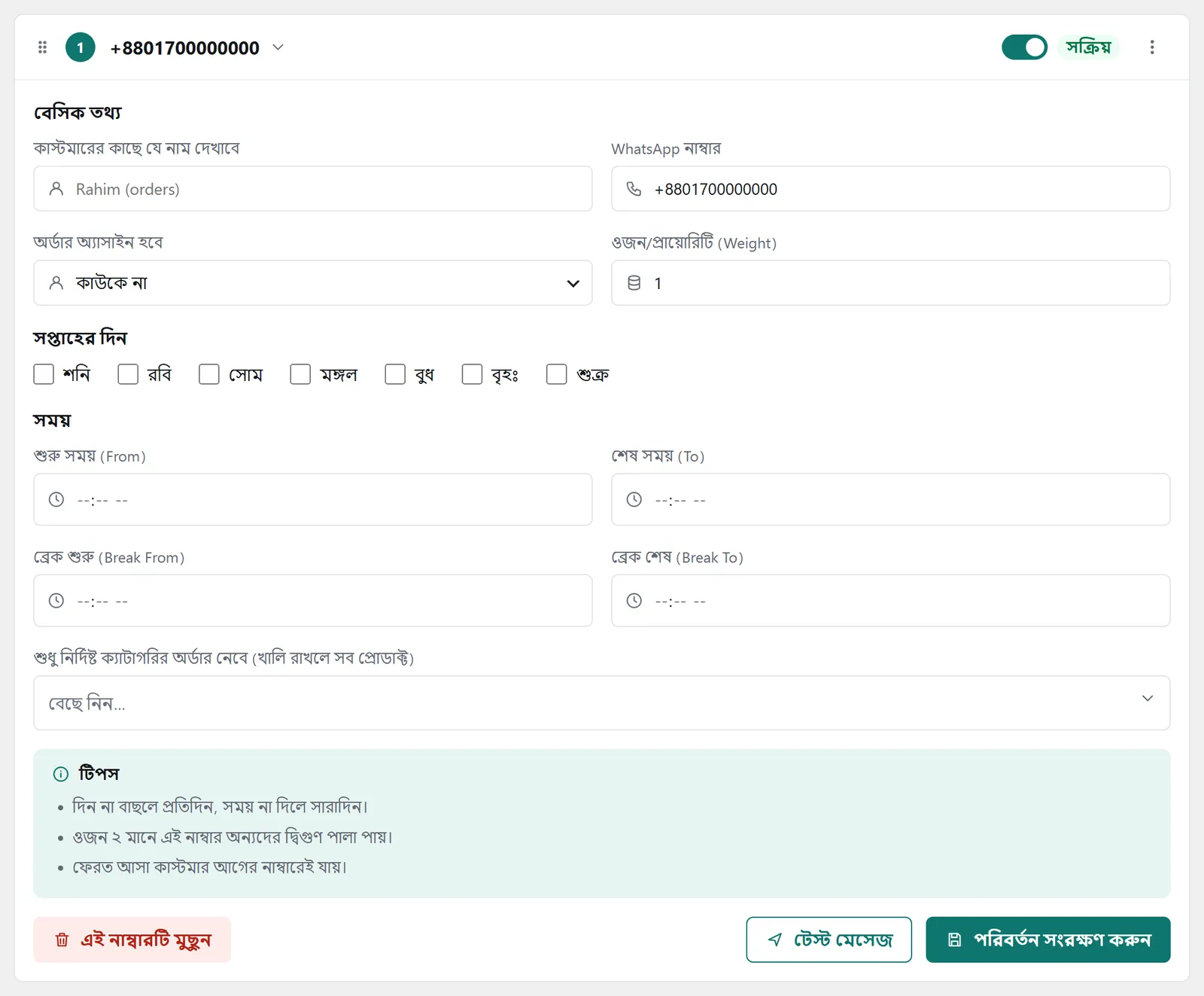
Task: Open the বেছে নিন category dropdown
Action: [x=602, y=703]
